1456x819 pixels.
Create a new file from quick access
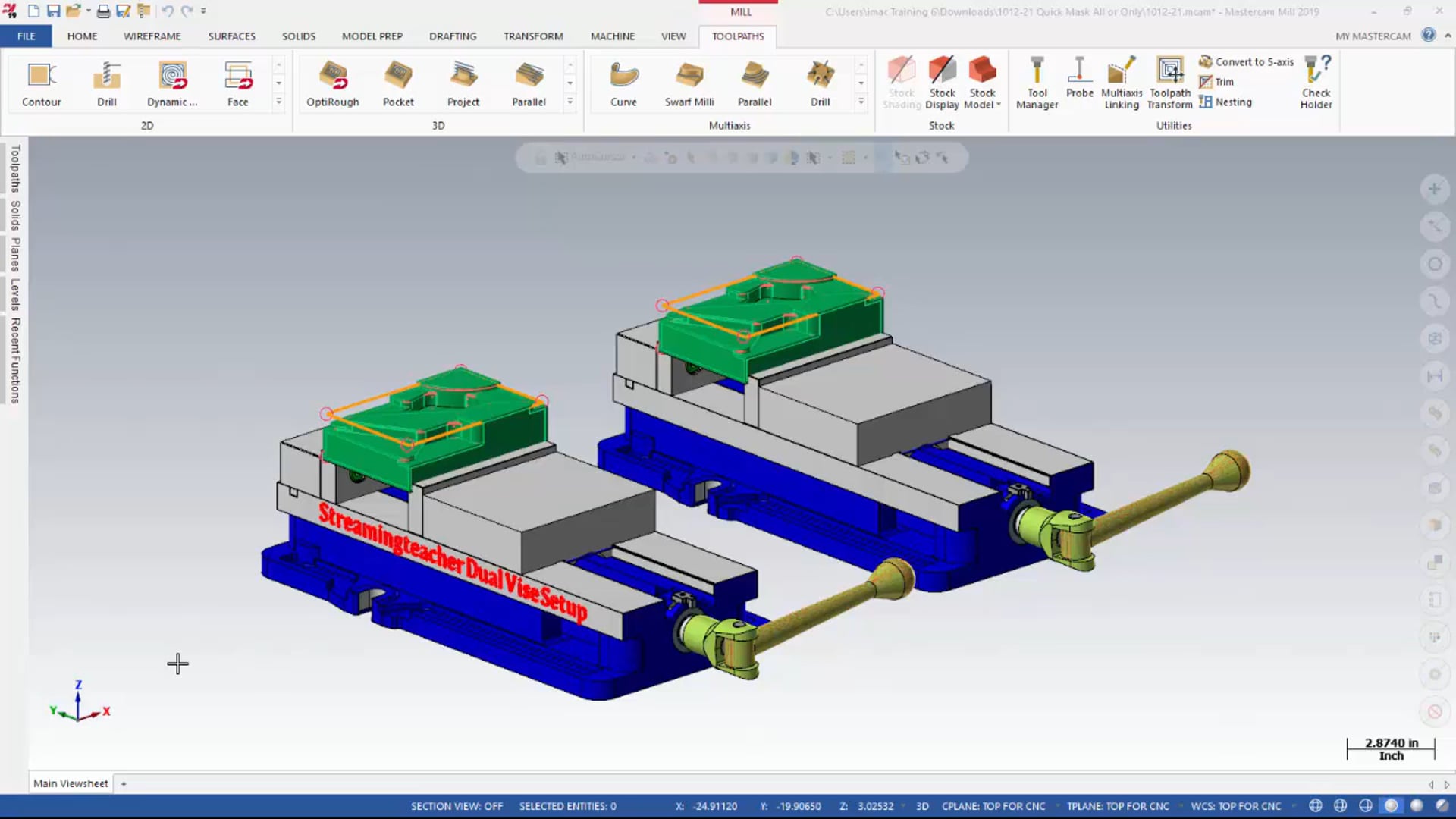(x=33, y=11)
